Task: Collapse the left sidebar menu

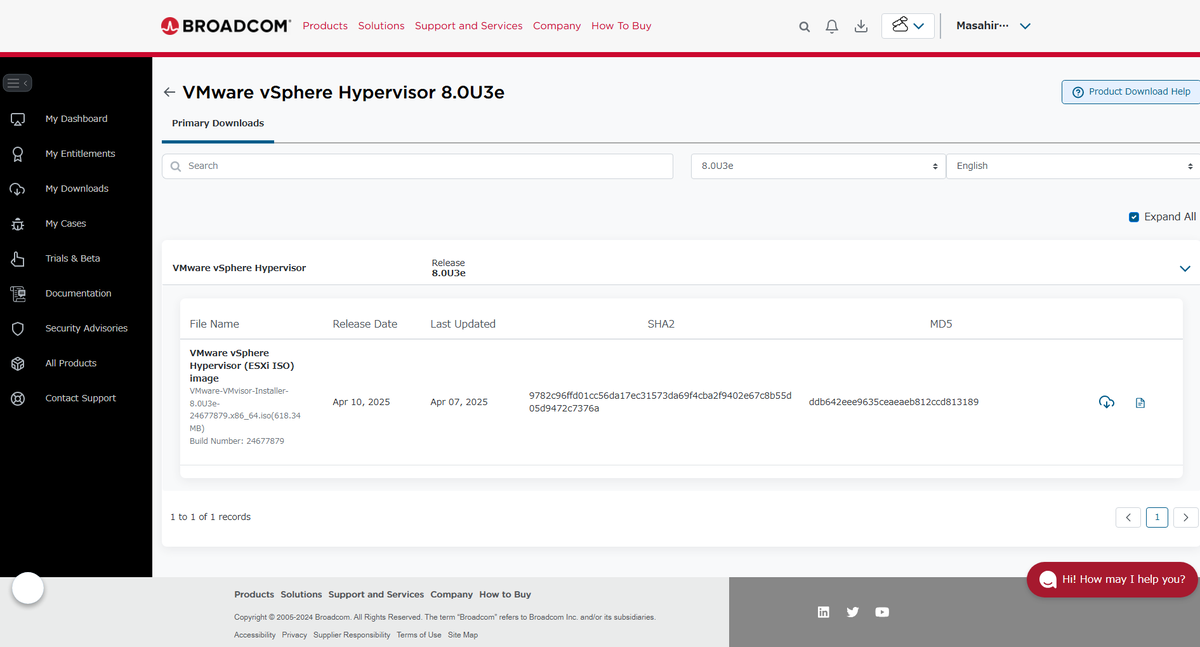Action: click(x=18, y=83)
